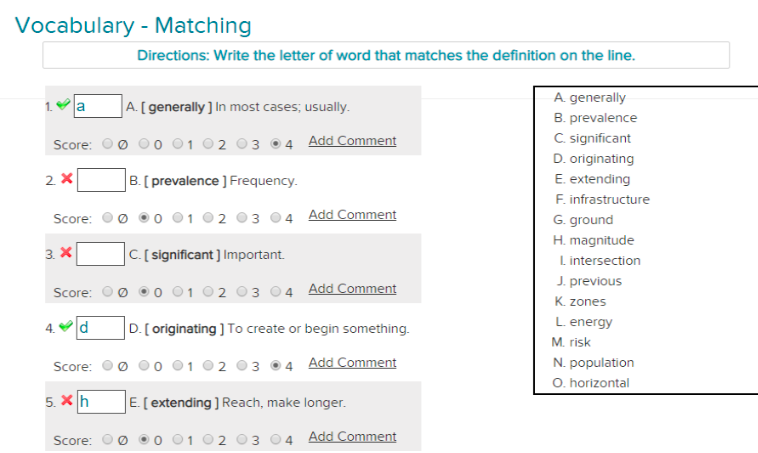
Task: Click Add Comment under question 3
Action: [x=352, y=289]
